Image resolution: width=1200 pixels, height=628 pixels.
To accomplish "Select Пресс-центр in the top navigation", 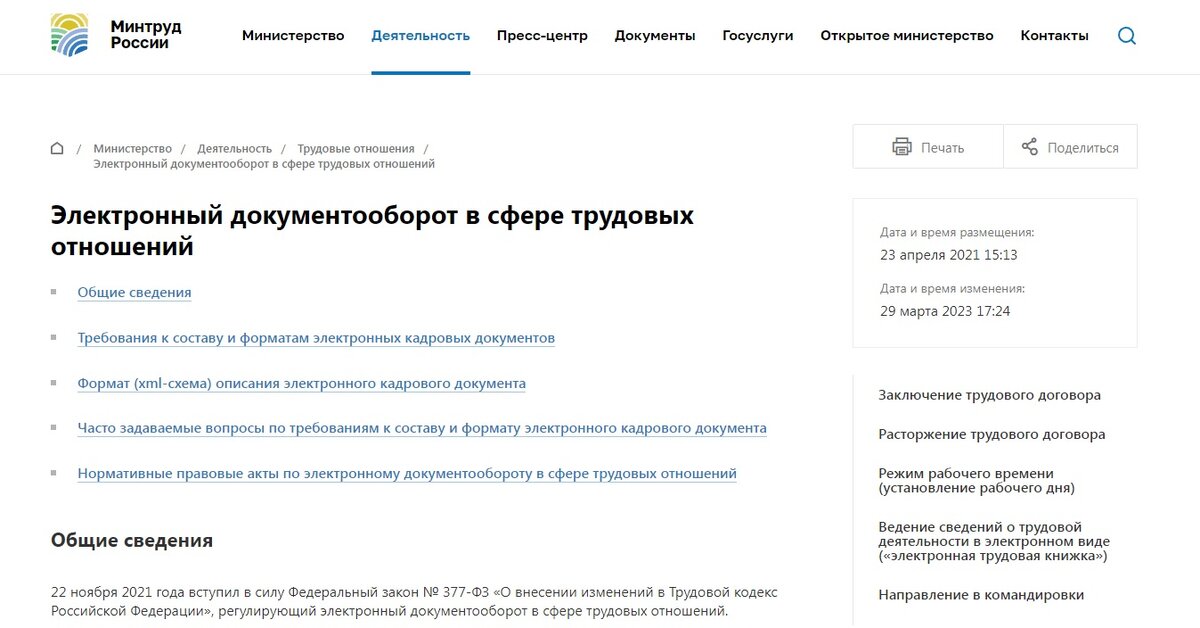I will pos(542,35).
